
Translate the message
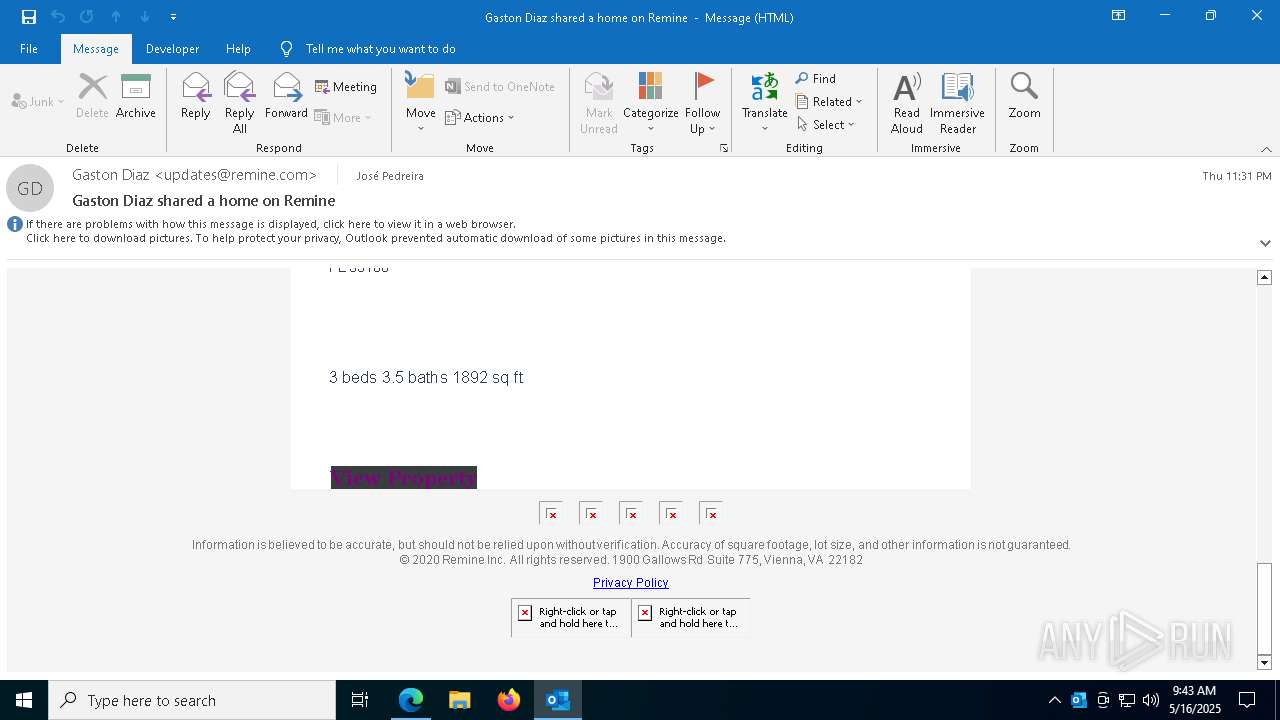coord(765,104)
